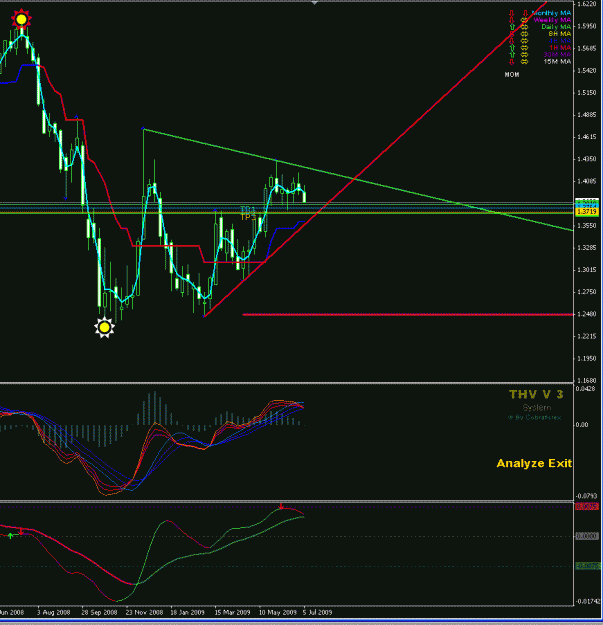Screen dimensions: 603x625
Task: Select the 15M MA label
Action: pos(558,61)
